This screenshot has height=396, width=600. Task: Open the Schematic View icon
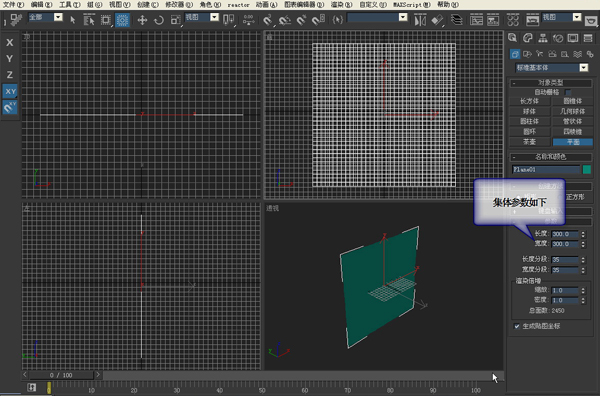coord(493,20)
